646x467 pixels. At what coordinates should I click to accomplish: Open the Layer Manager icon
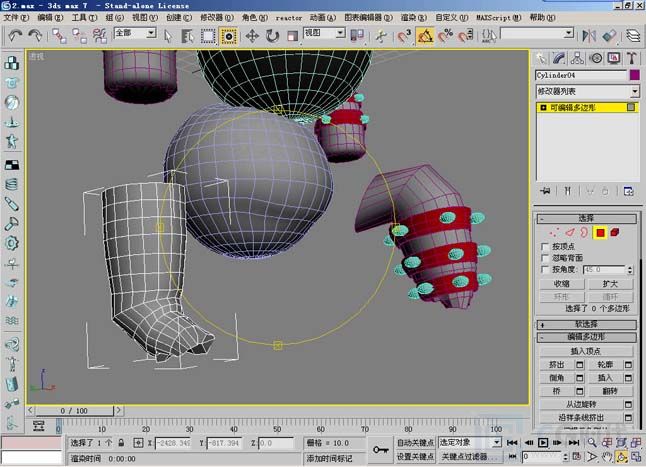[633, 36]
